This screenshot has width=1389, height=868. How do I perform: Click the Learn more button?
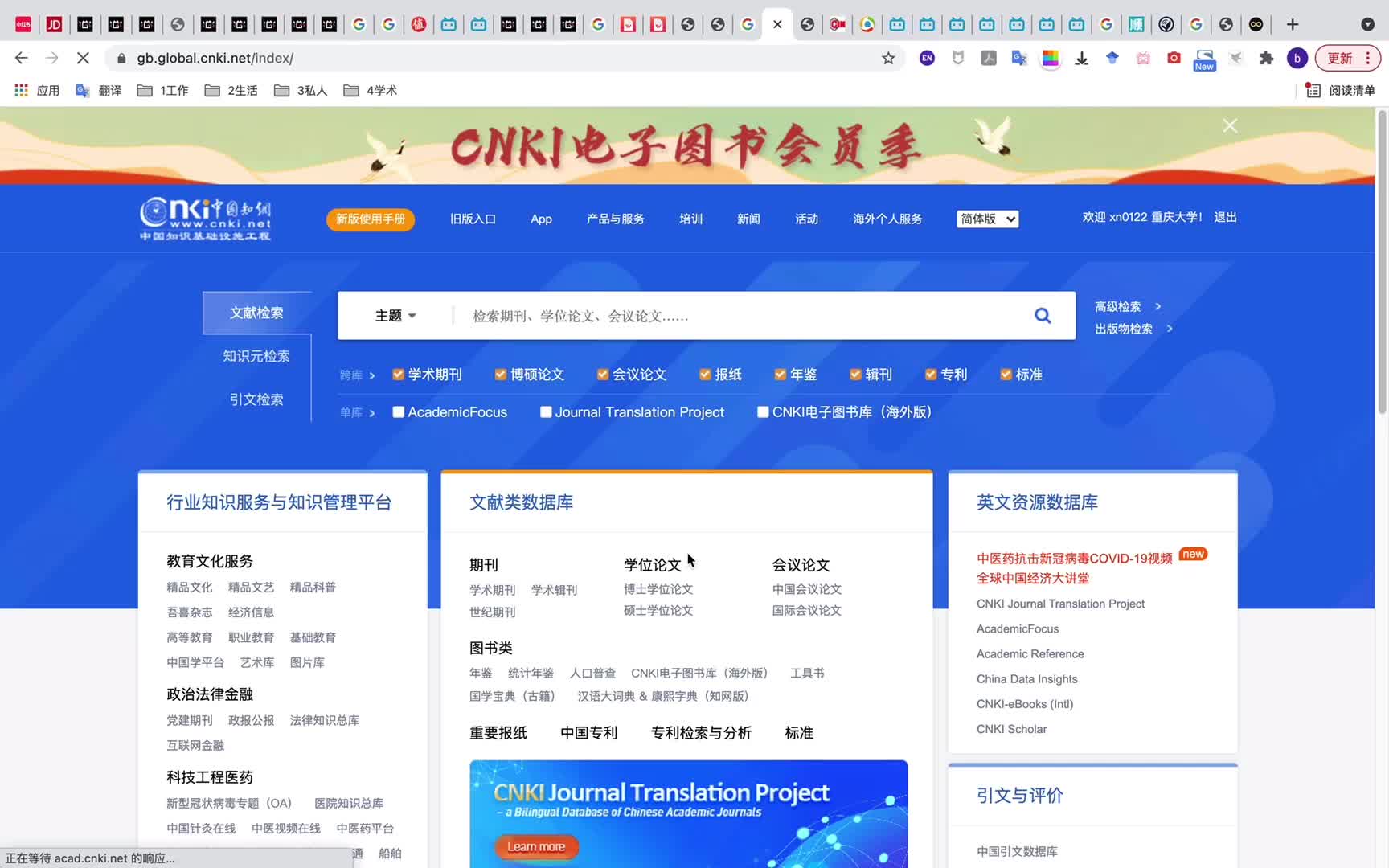coord(536,846)
